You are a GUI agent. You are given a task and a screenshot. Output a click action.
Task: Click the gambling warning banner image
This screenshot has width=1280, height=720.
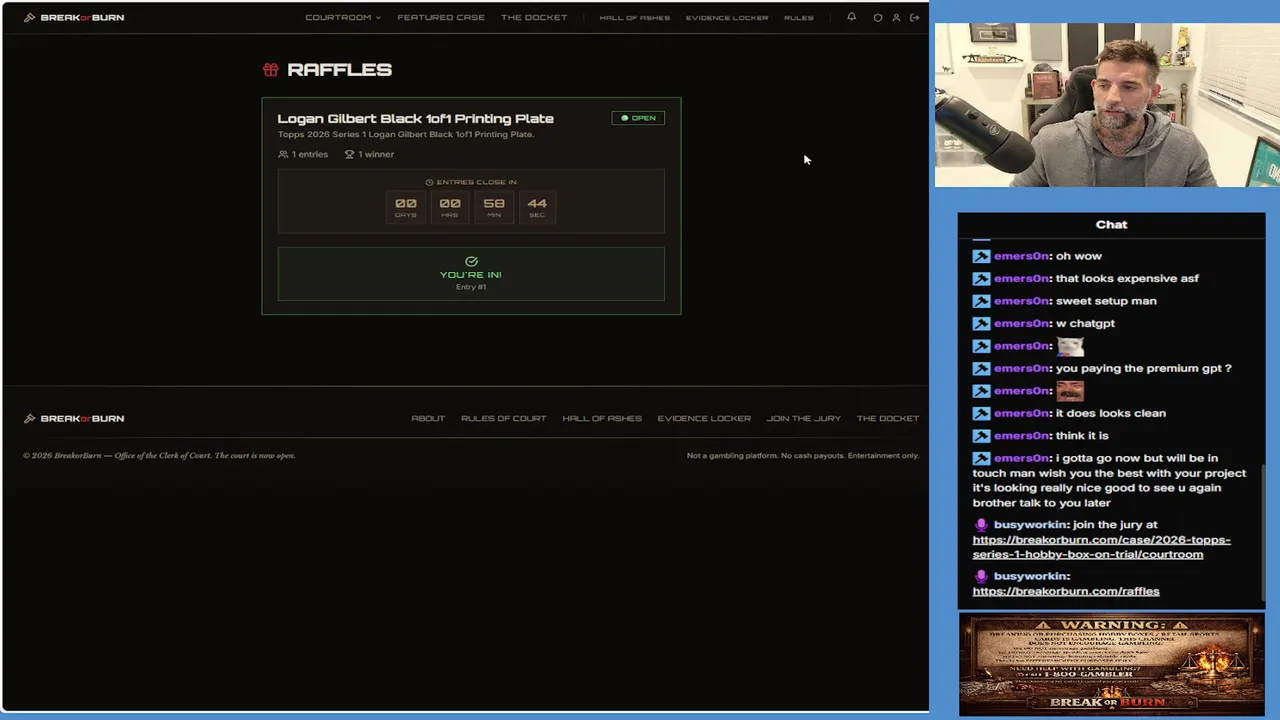coord(1111,665)
